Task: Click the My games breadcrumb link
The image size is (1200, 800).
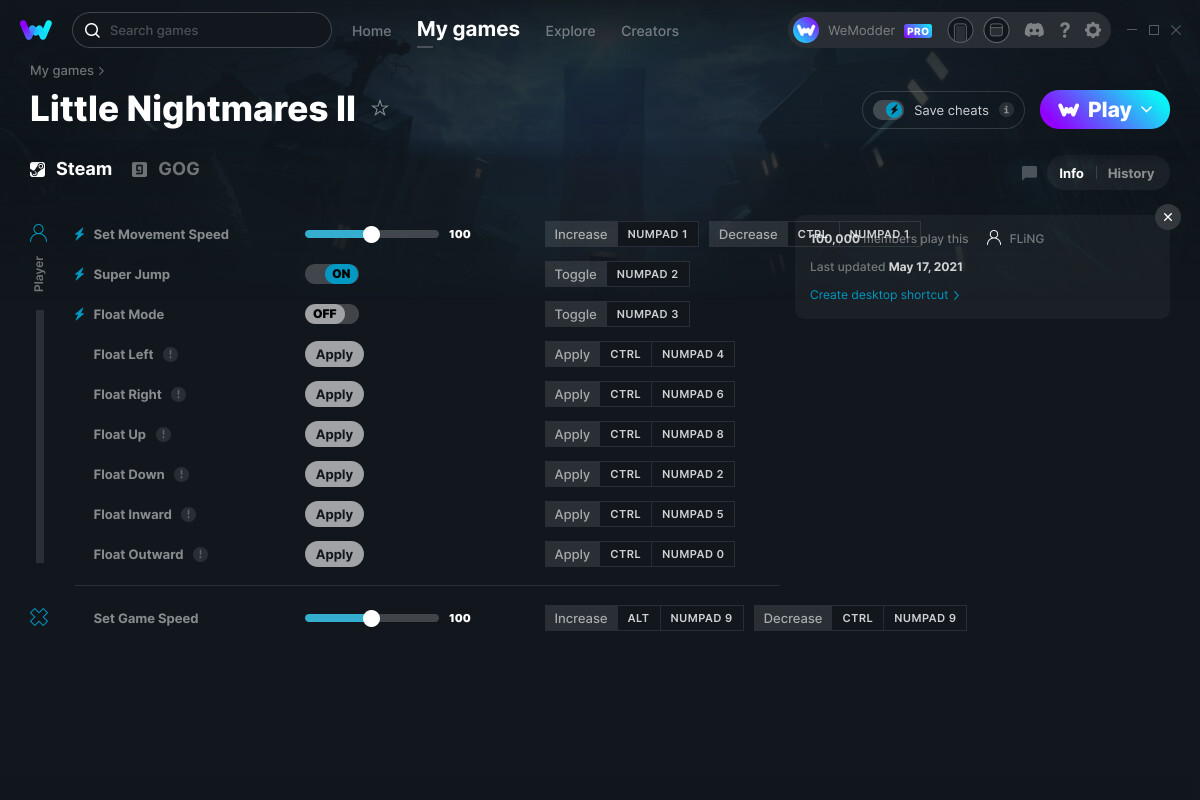Action: pos(62,70)
